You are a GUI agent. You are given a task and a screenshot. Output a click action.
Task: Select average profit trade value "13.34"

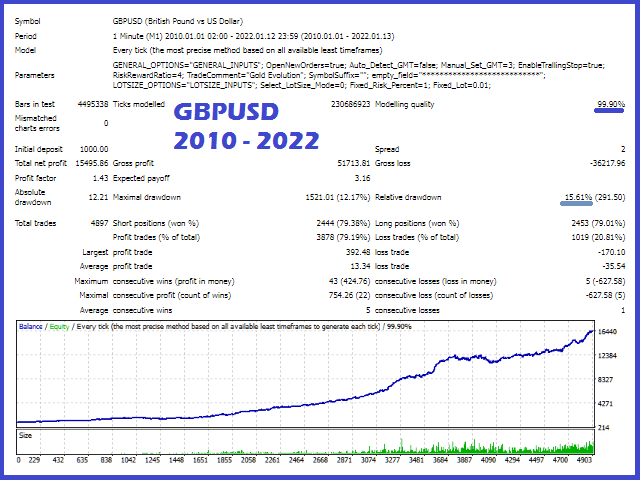coord(360,266)
